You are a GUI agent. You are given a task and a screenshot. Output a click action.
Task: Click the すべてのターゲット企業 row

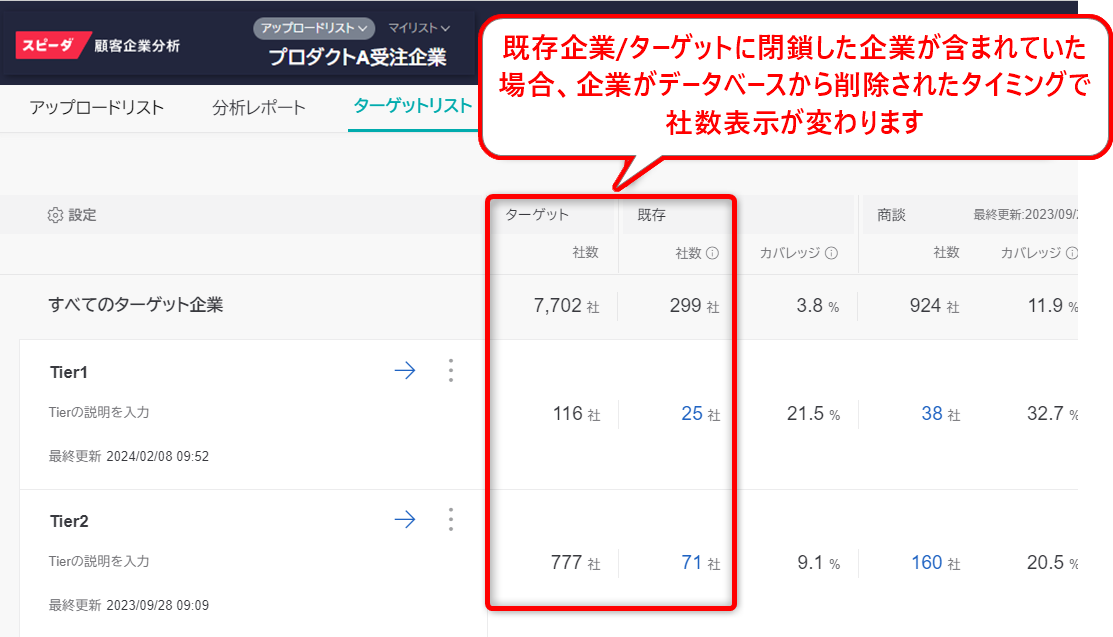[x=136, y=305]
